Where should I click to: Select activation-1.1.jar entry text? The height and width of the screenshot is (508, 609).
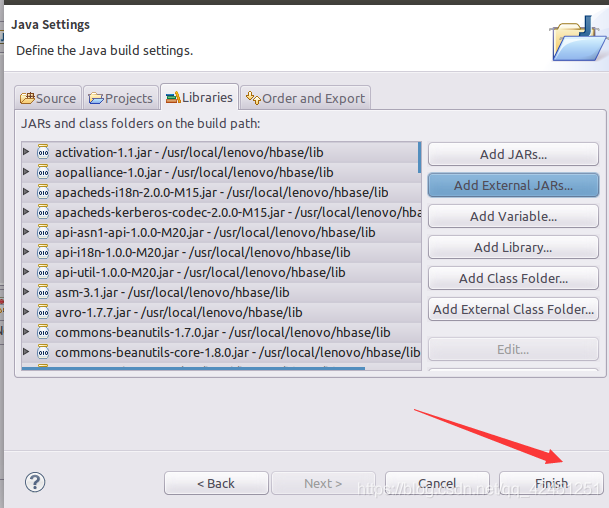coord(189,152)
